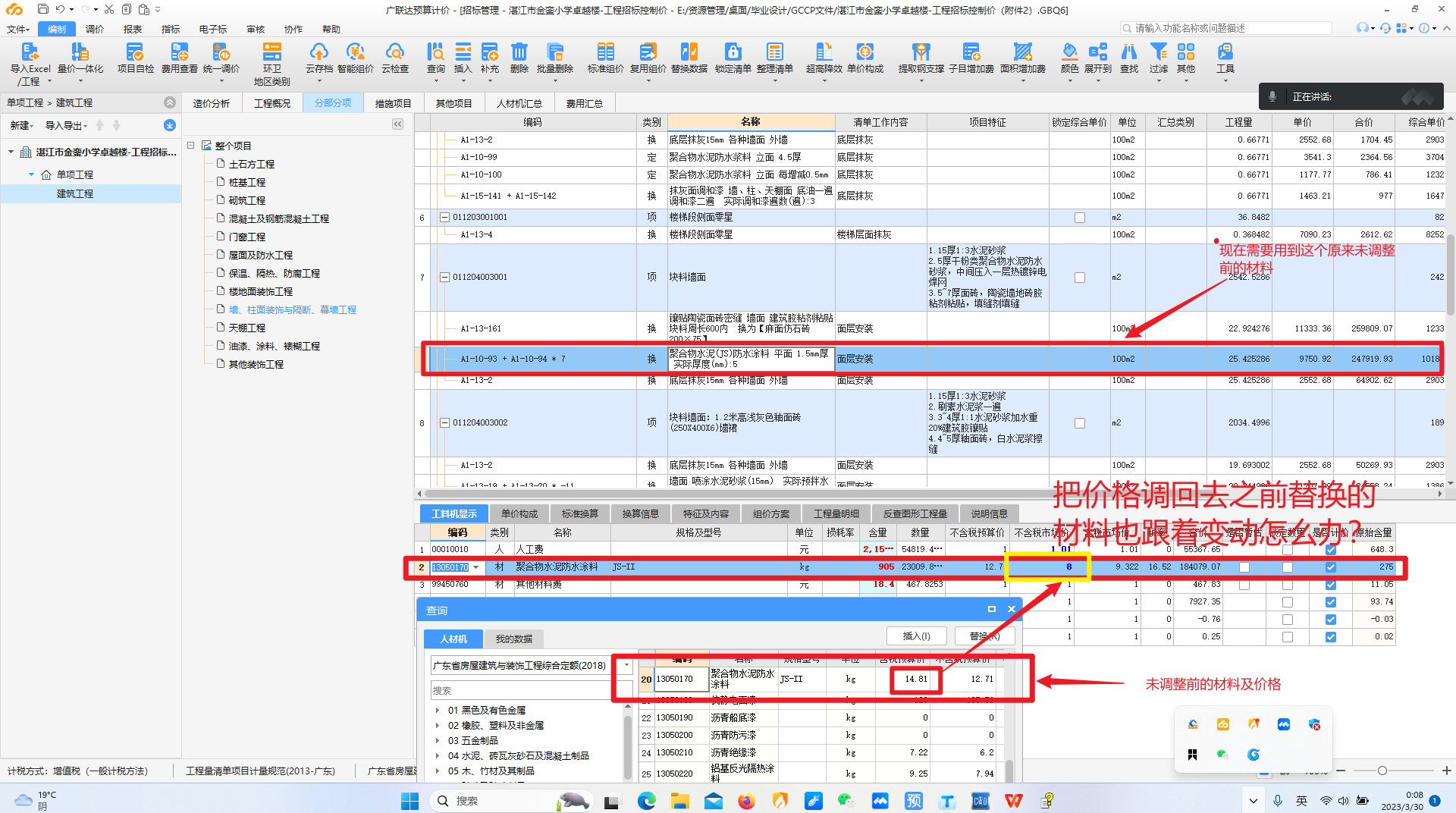This screenshot has width=1456, height=813.
Task: Open the 调价 menu
Action: (x=95, y=29)
